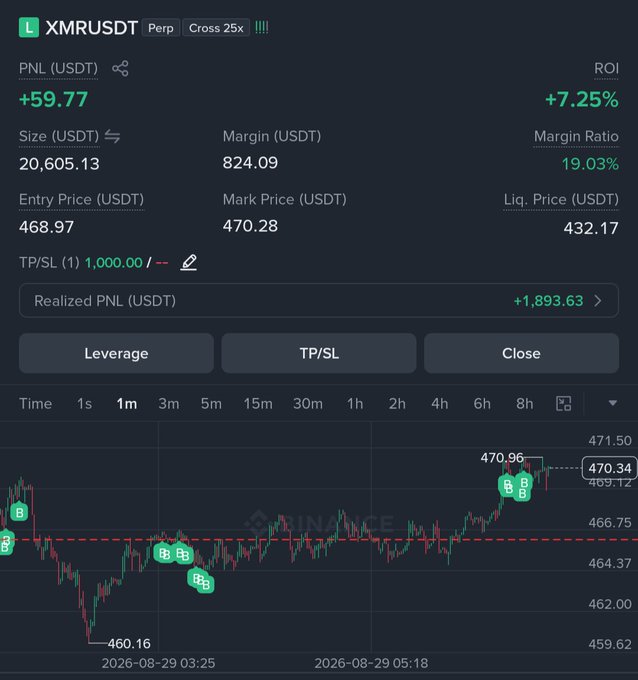
Task: Switch chart to 5m interval
Action: [x=211, y=404]
